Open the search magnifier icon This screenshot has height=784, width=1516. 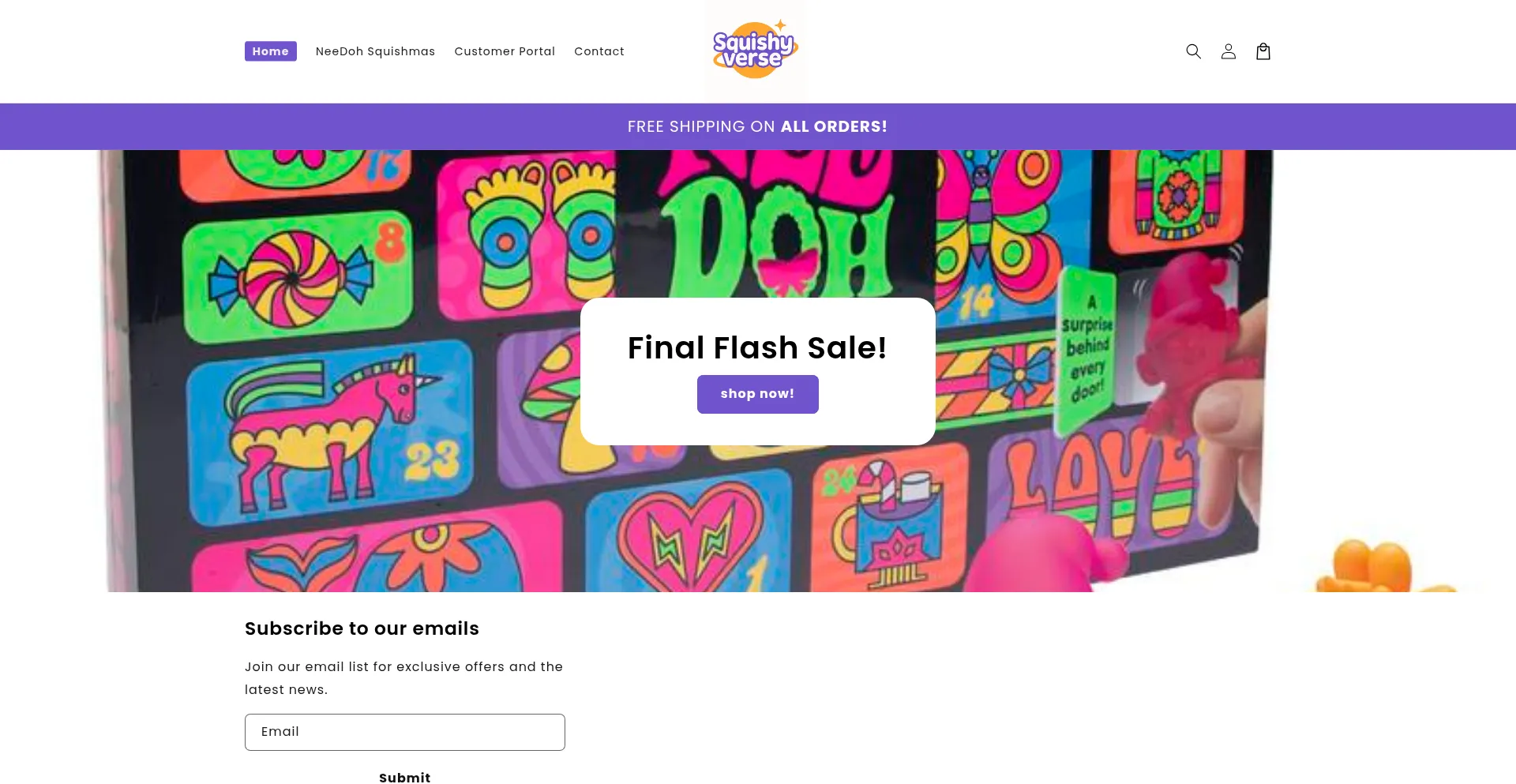point(1193,51)
